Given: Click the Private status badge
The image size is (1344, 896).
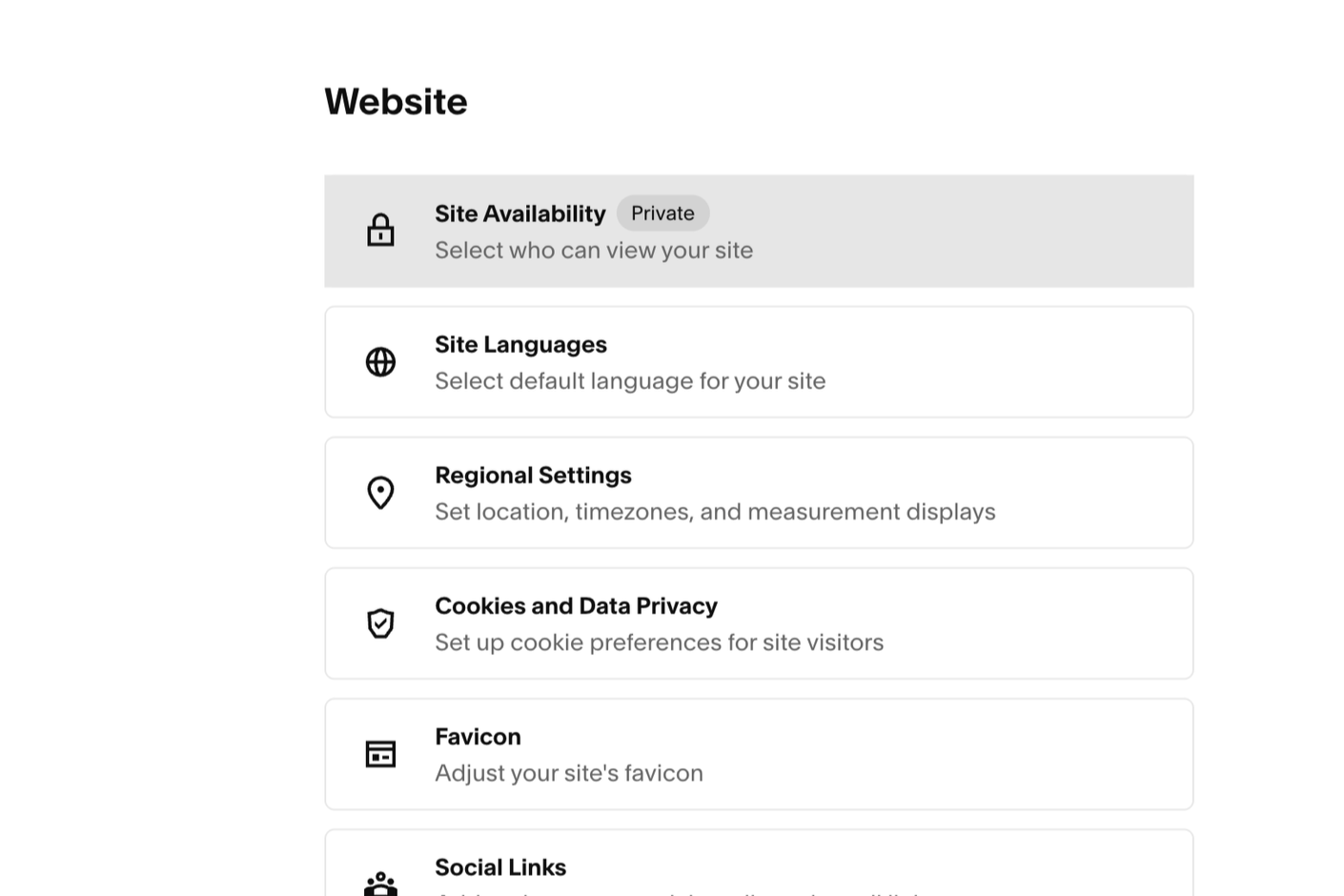Looking at the screenshot, I should coord(662,214).
